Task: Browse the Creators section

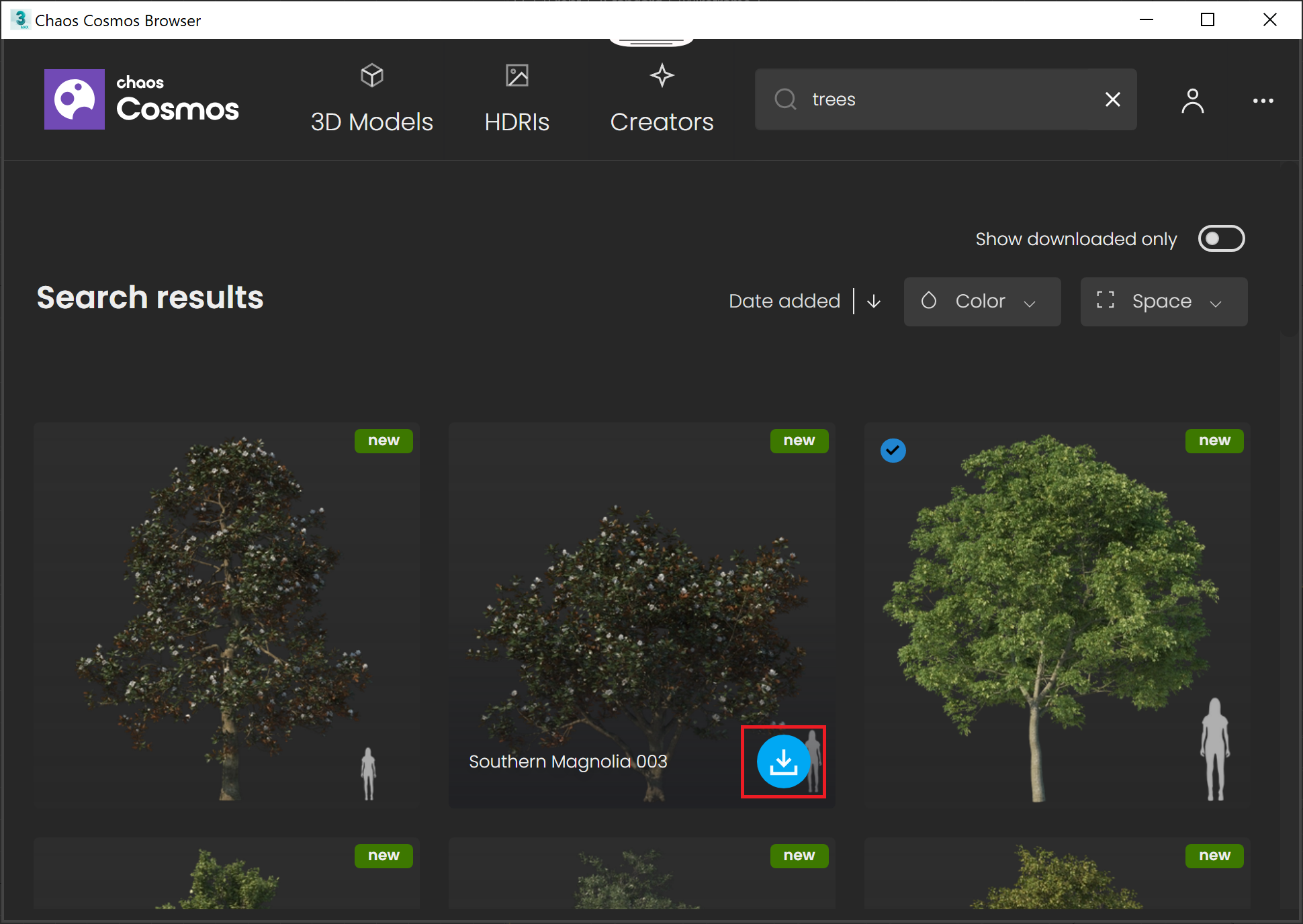Action: coord(661,99)
